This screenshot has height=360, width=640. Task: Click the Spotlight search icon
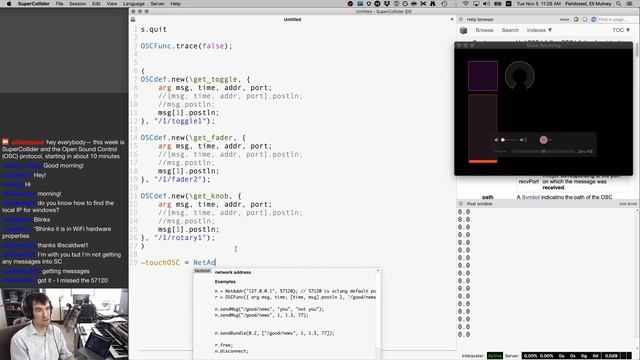(x=619, y=4)
